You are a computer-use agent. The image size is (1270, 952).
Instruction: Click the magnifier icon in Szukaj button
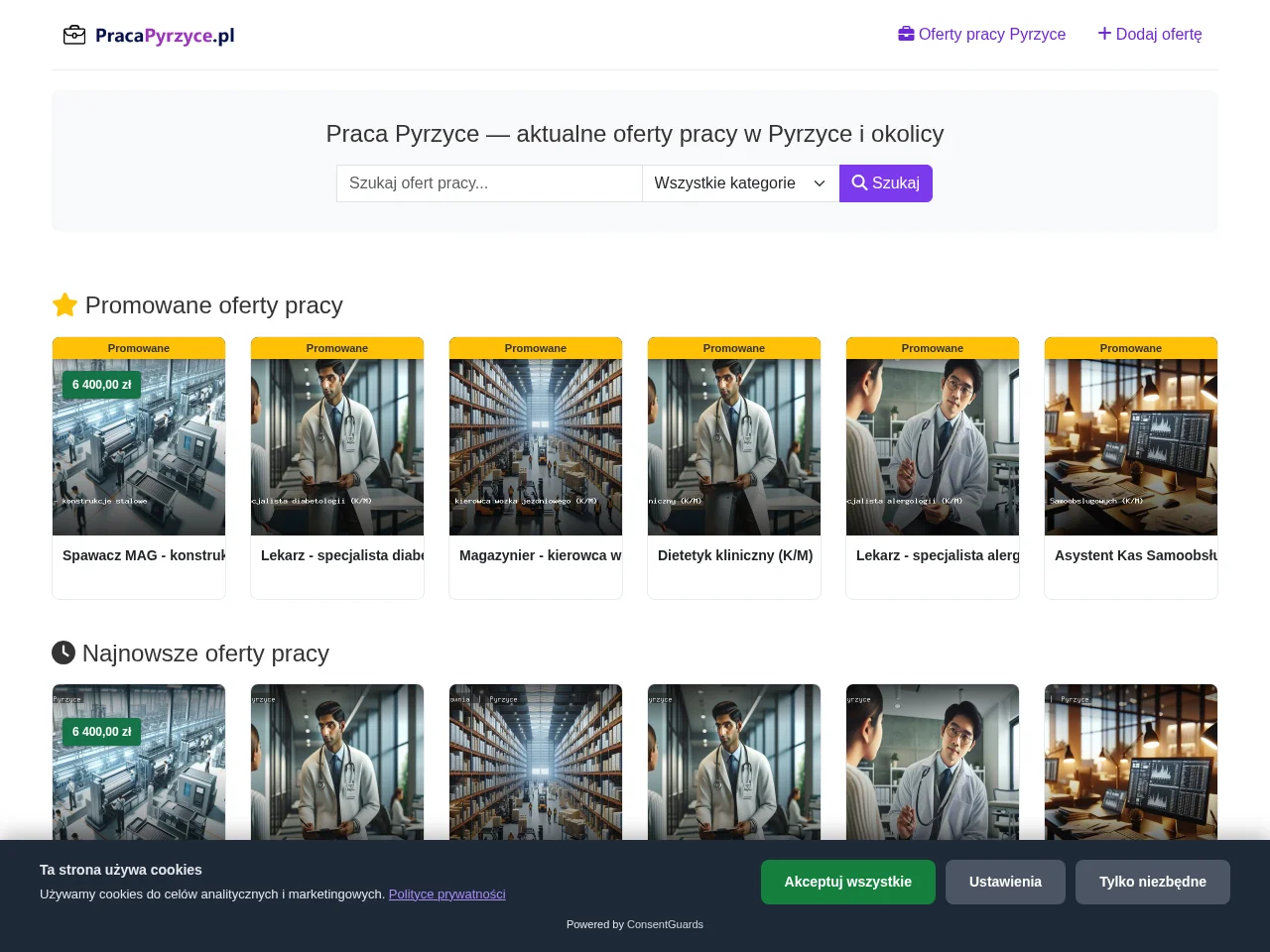tap(859, 182)
